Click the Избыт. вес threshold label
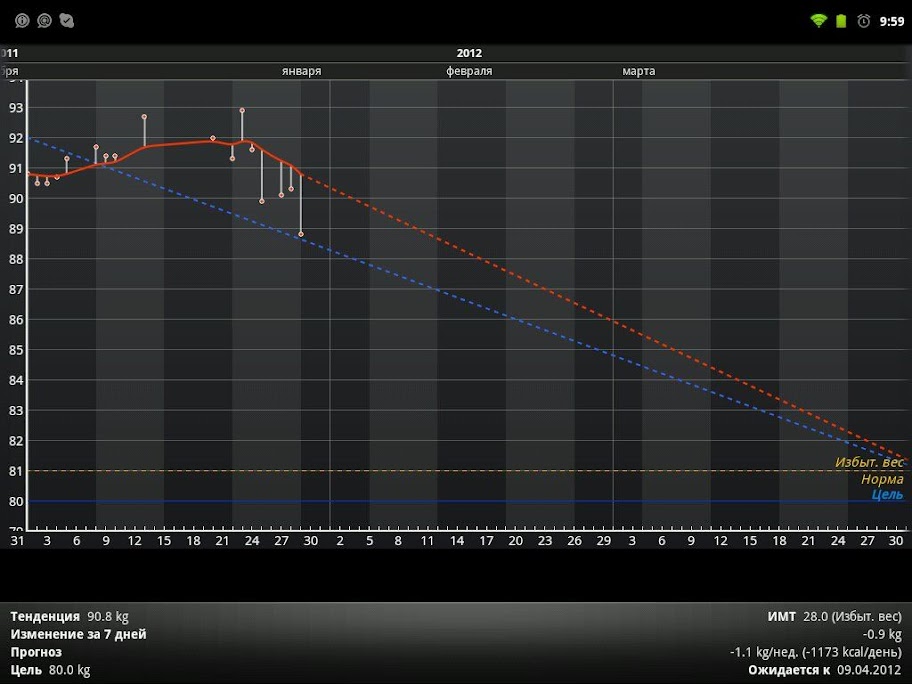Image resolution: width=912 pixels, height=684 pixels. 869,463
